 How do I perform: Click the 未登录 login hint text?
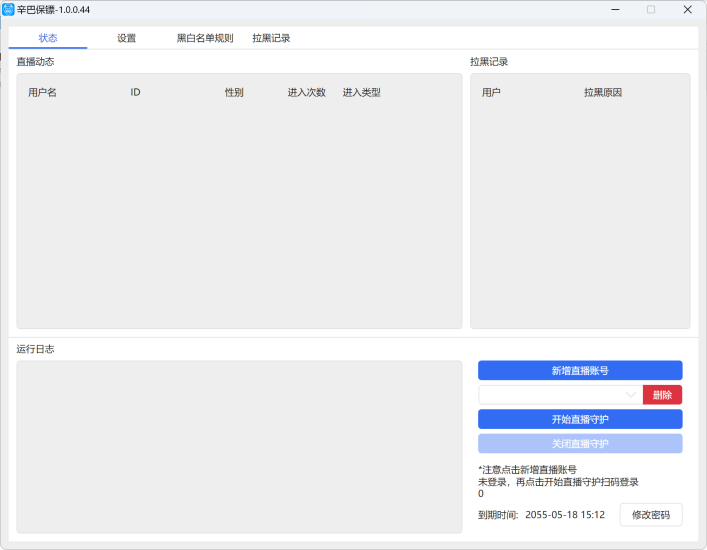(558, 482)
